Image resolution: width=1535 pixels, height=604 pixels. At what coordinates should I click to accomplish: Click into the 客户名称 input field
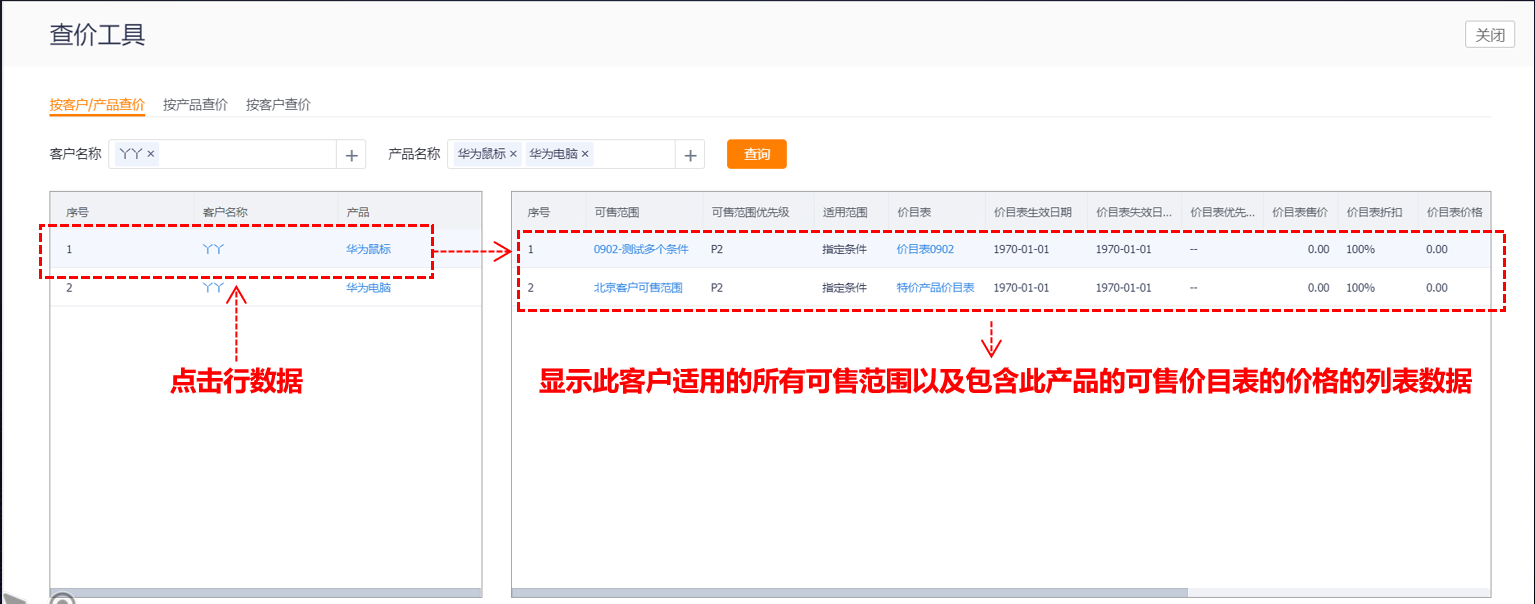tap(245, 155)
